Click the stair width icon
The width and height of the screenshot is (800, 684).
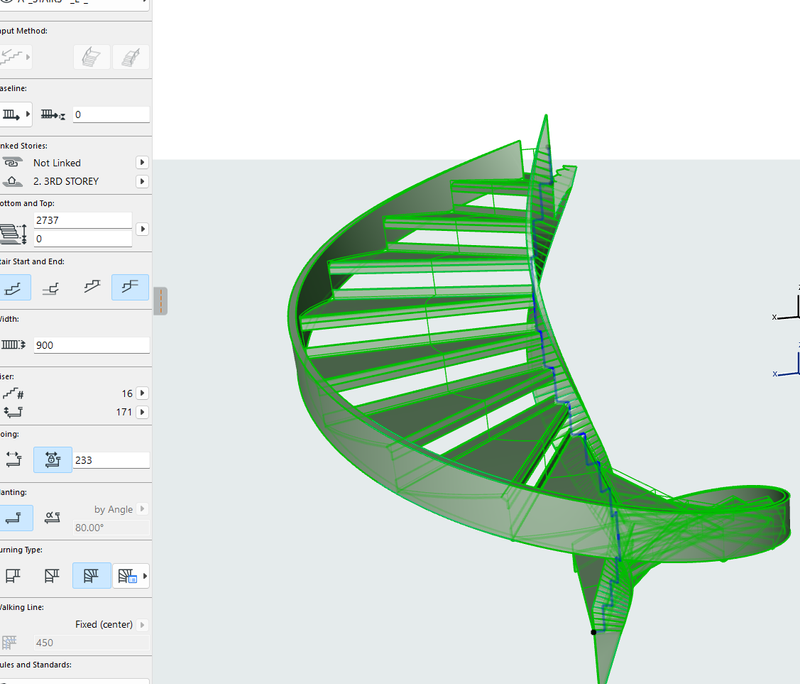(13, 345)
